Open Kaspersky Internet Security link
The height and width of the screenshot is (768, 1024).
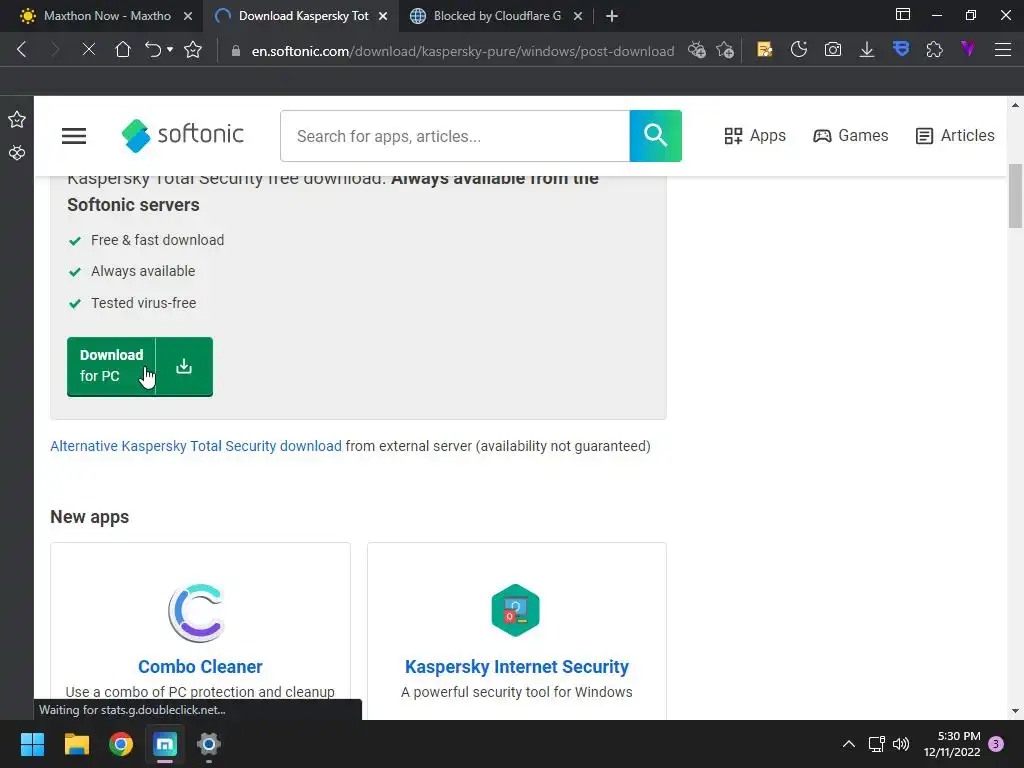517,667
